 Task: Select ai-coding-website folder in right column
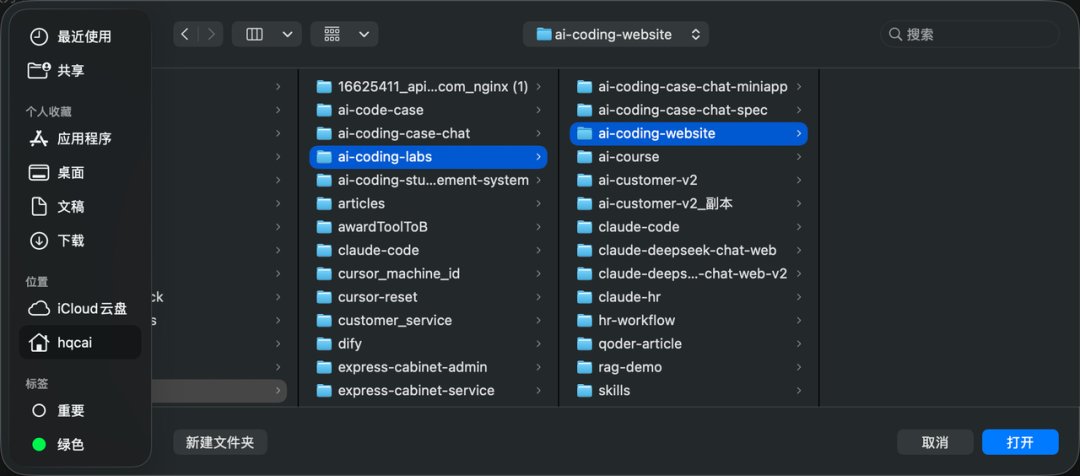[x=689, y=134]
